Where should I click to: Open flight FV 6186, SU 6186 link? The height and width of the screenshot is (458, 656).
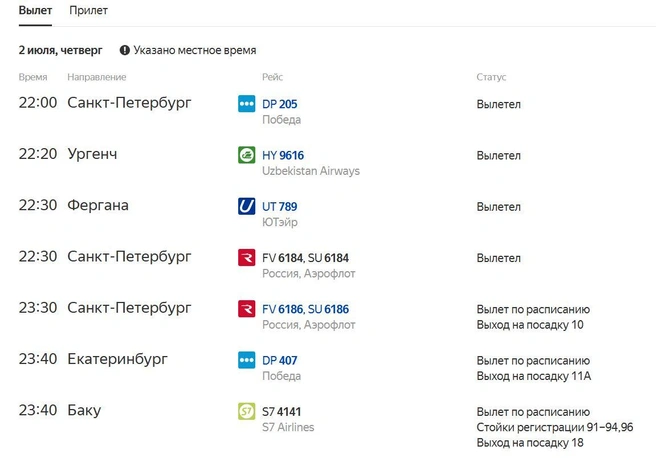305,309
